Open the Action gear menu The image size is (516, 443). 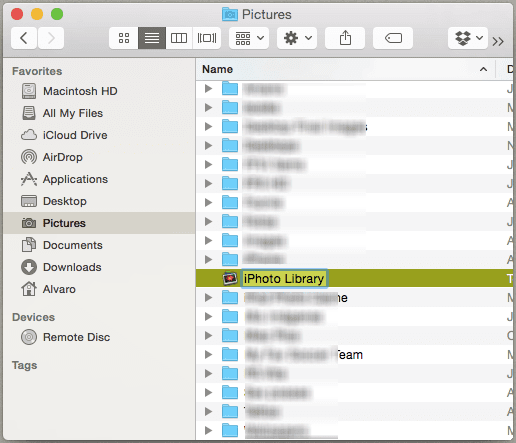point(297,38)
